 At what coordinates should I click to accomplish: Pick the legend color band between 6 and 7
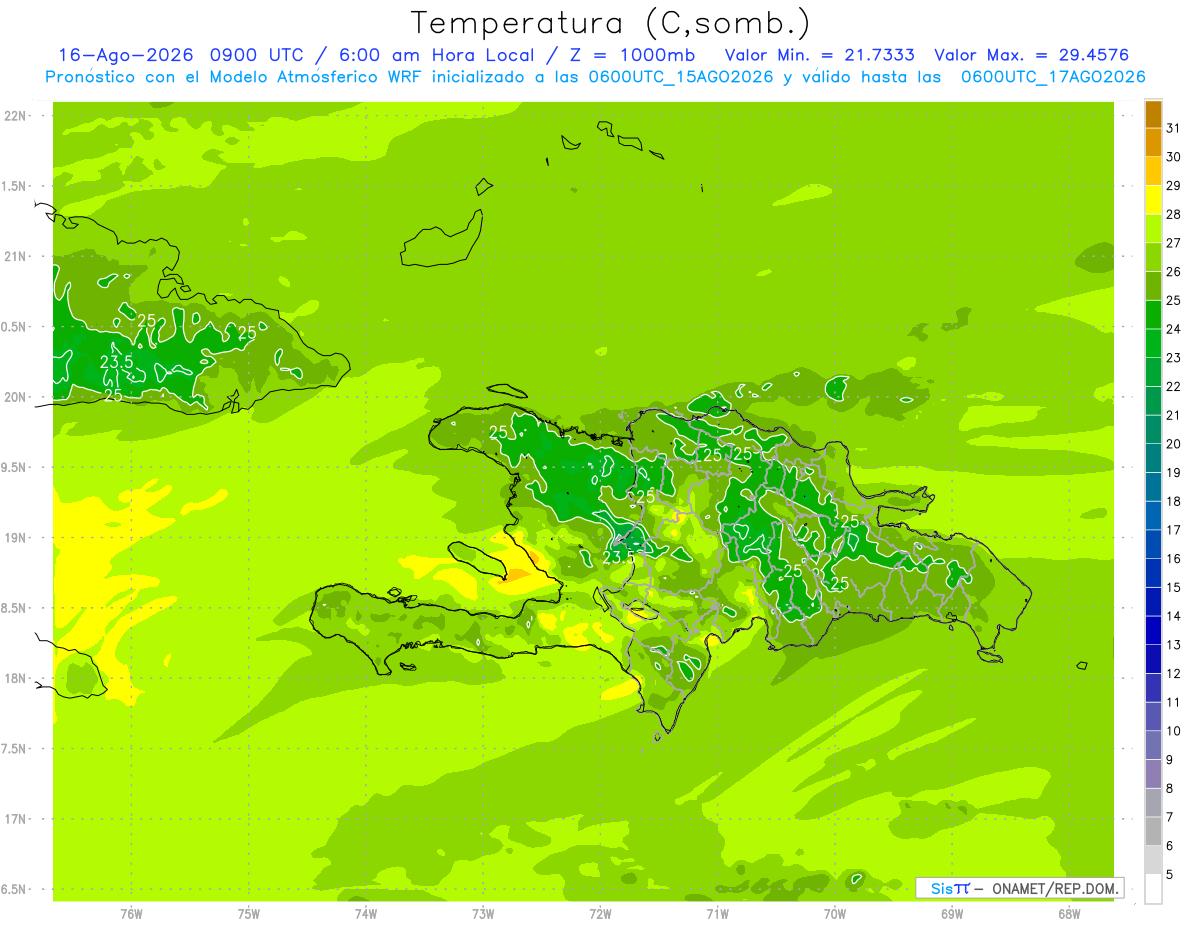(x=1153, y=832)
